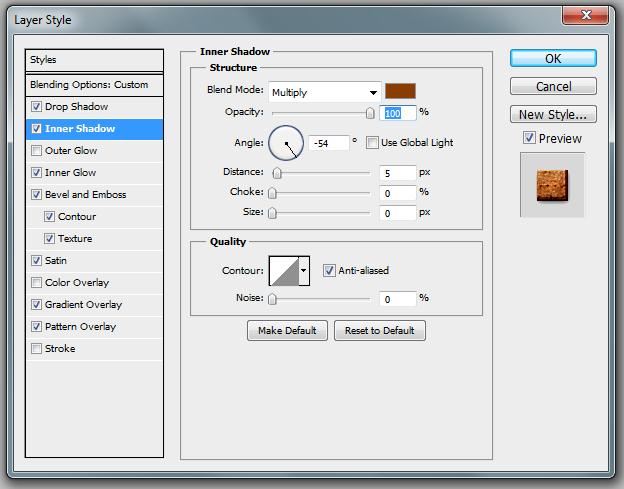This screenshot has width=624, height=489.
Task: Click the Angle dial control
Action: coord(286,143)
